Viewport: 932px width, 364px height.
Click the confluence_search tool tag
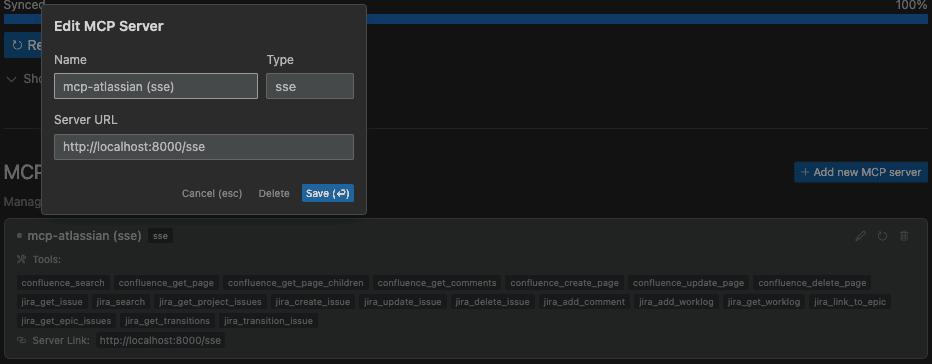[x=63, y=283]
